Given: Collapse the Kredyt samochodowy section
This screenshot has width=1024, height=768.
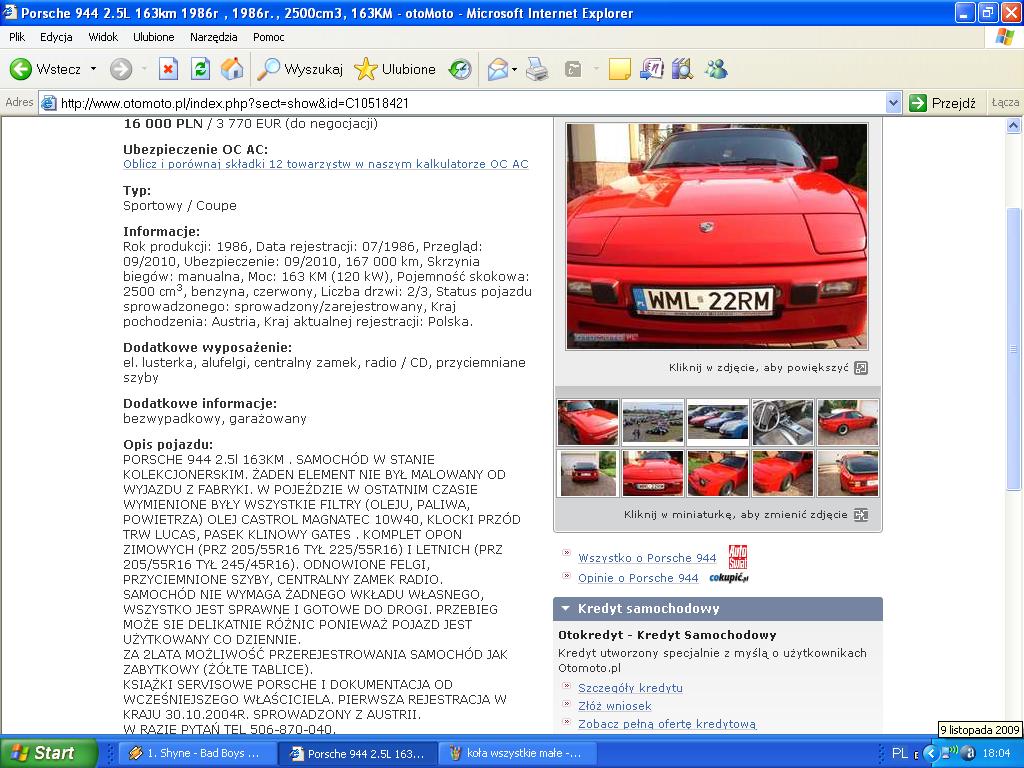Looking at the screenshot, I should [x=566, y=609].
